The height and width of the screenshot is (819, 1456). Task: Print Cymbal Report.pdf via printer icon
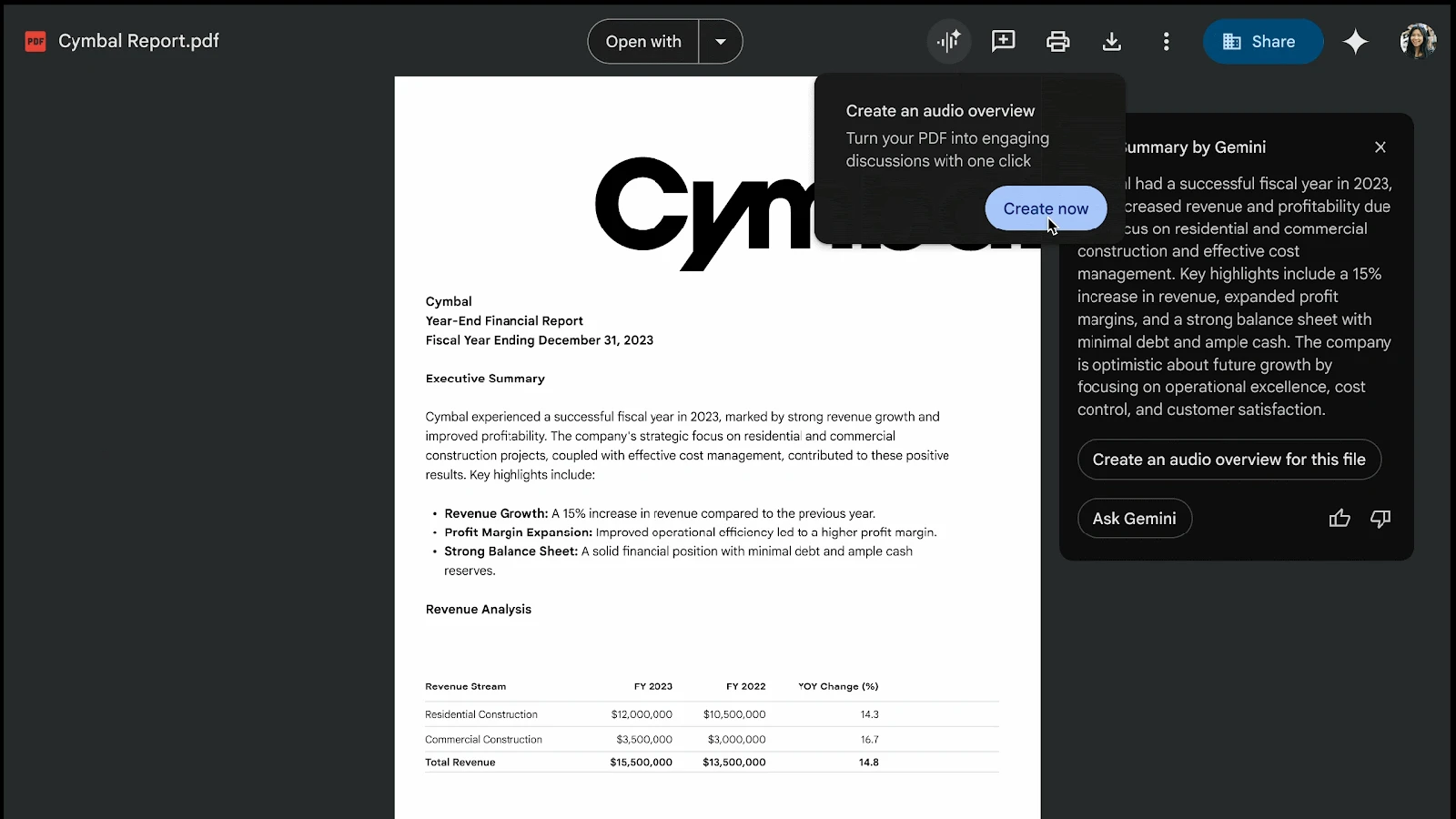pyautogui.click(x=1057, y=41)
